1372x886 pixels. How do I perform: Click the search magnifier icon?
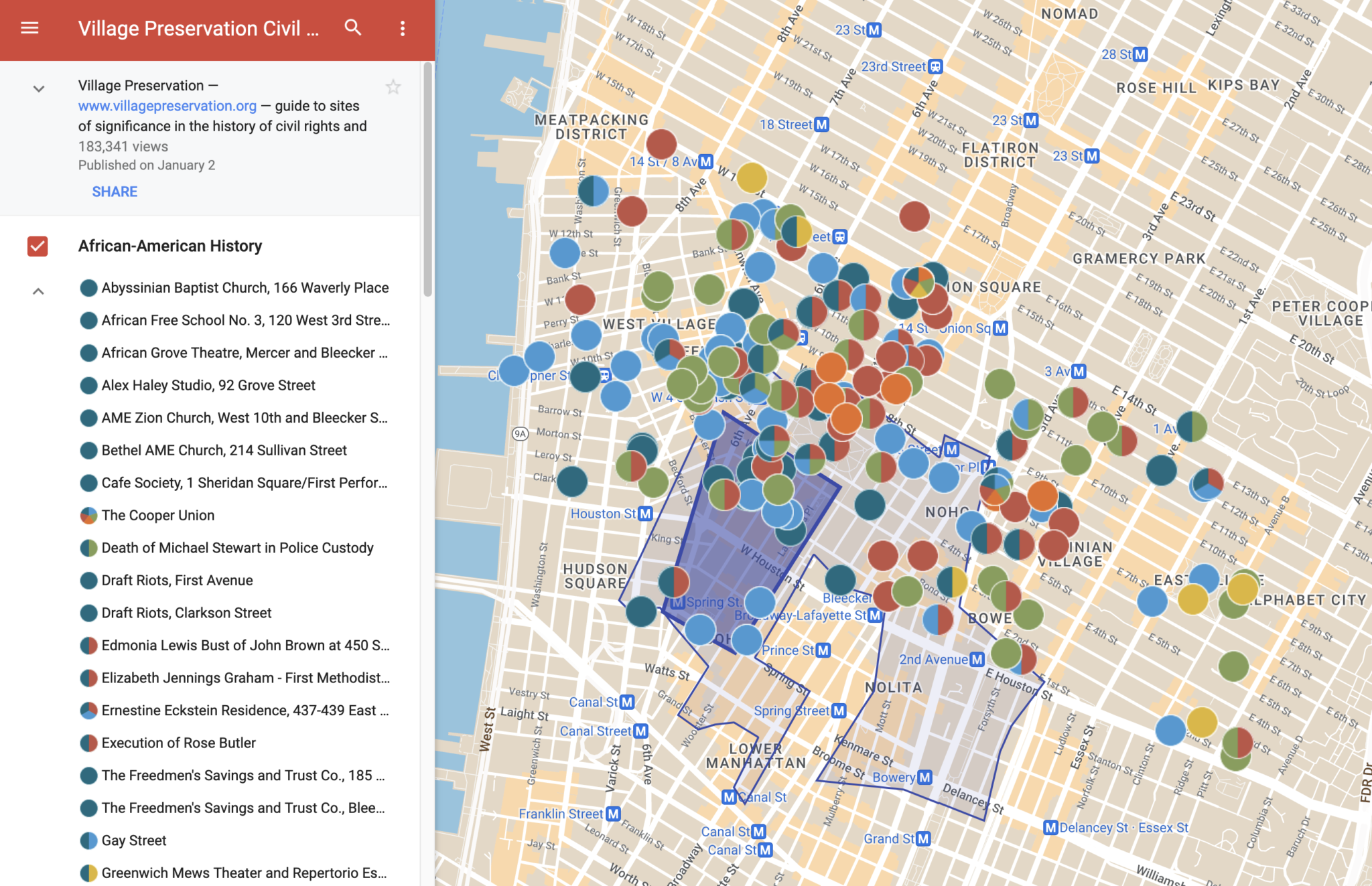(x=353, y=28)
